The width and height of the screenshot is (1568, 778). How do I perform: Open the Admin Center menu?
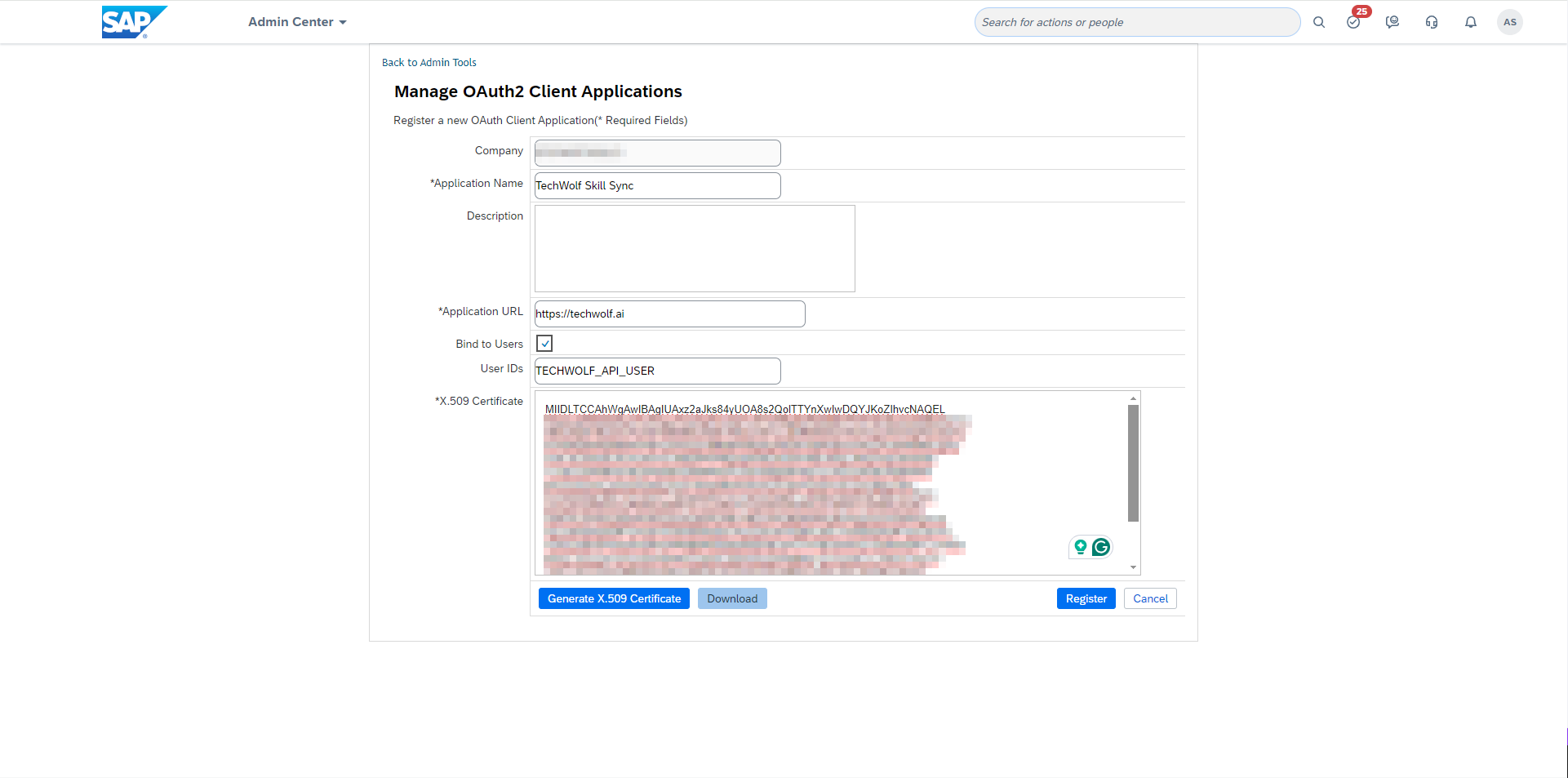(x=296, y=22)
